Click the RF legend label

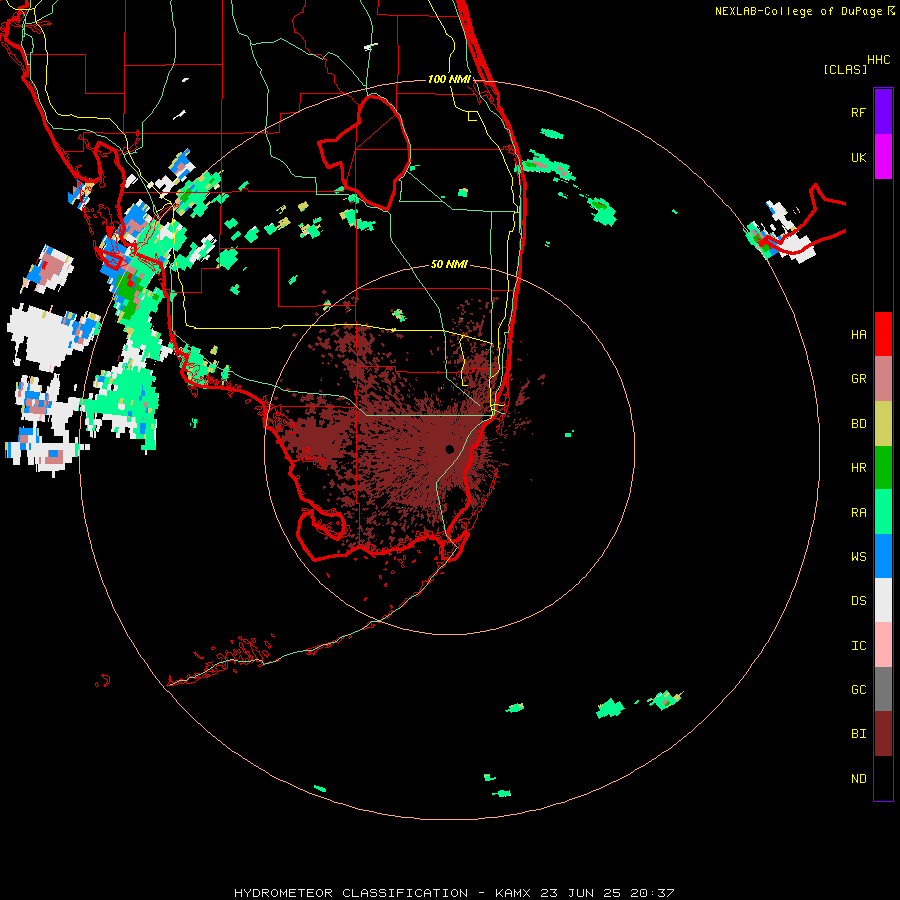[858, 112]
